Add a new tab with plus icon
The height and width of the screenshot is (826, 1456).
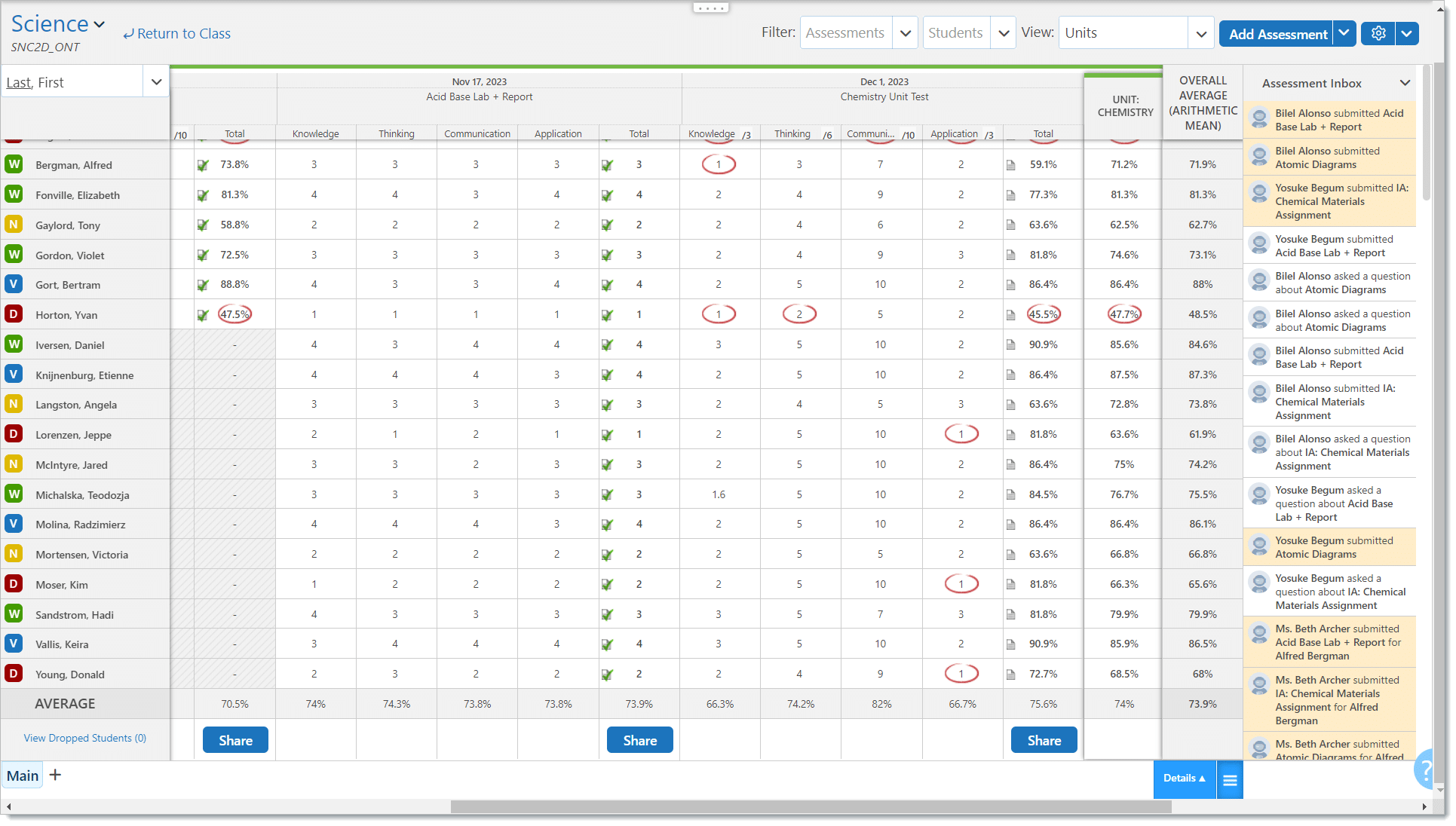[55, 775]
